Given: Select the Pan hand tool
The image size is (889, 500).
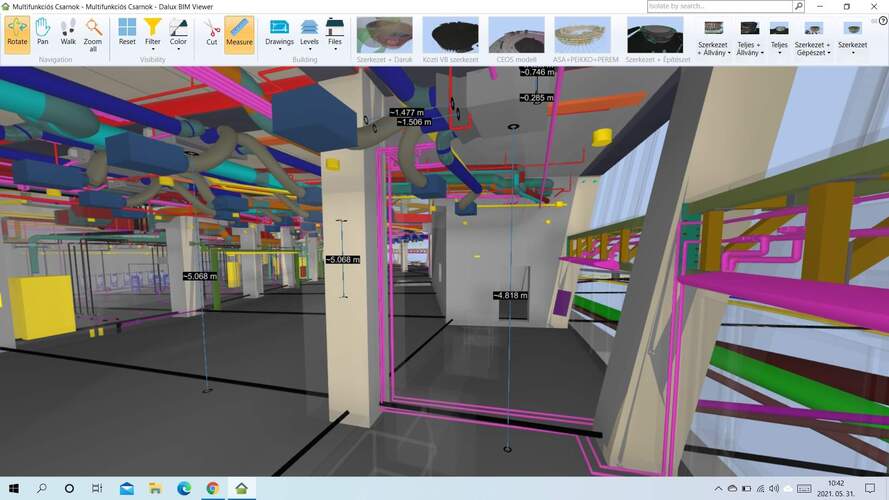Looking at the screenshot, I should coord(43,33).
